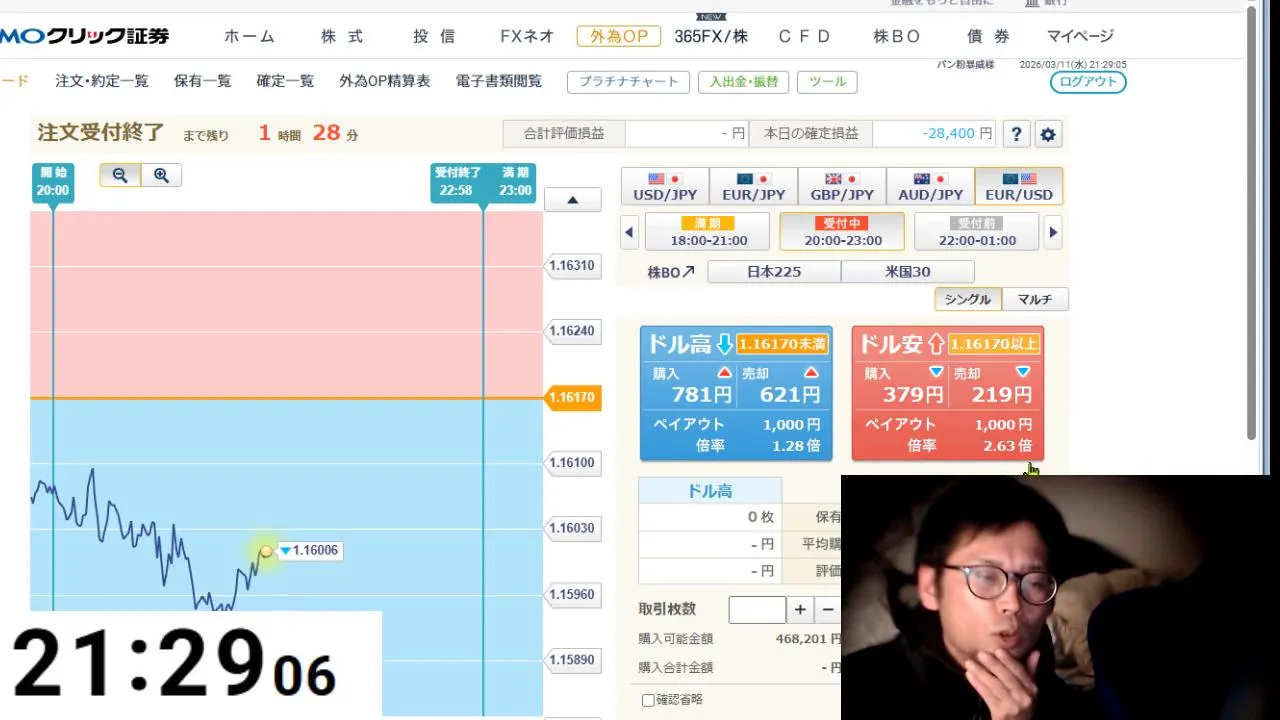Click the 受付終了 22:58 timeline marker
This screenshot has height=720, width=1280.
(456, 183)
